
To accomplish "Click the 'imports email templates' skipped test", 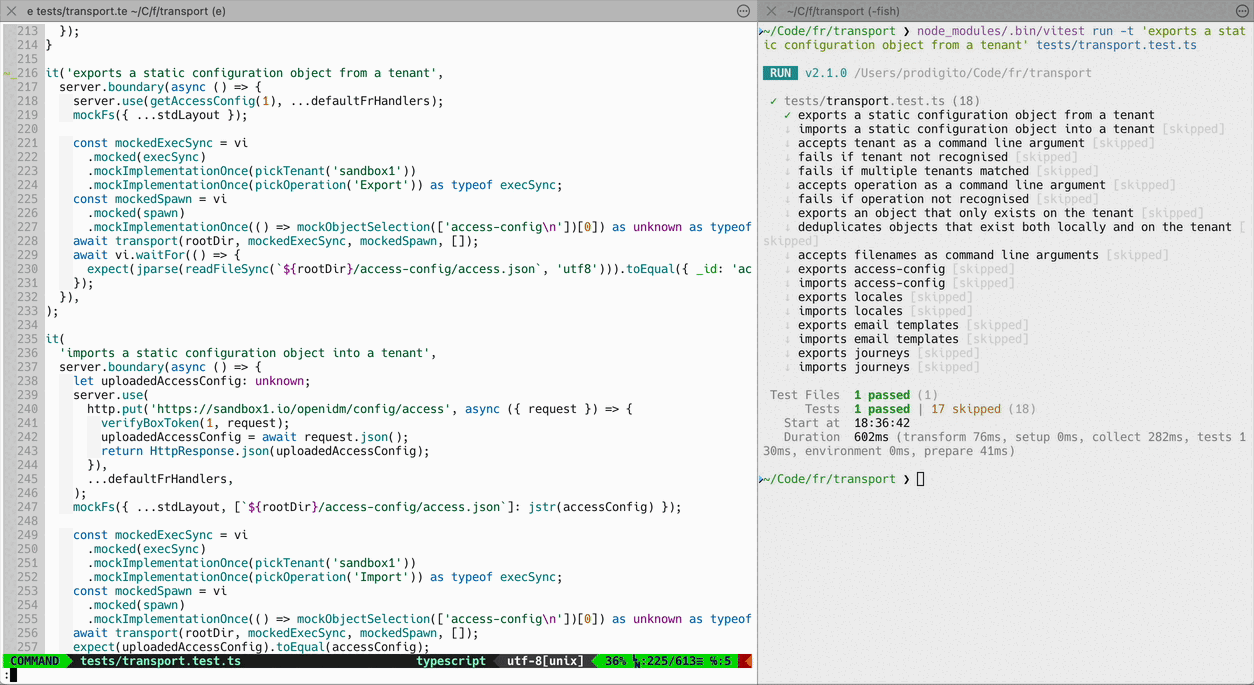I will point(878,339).
